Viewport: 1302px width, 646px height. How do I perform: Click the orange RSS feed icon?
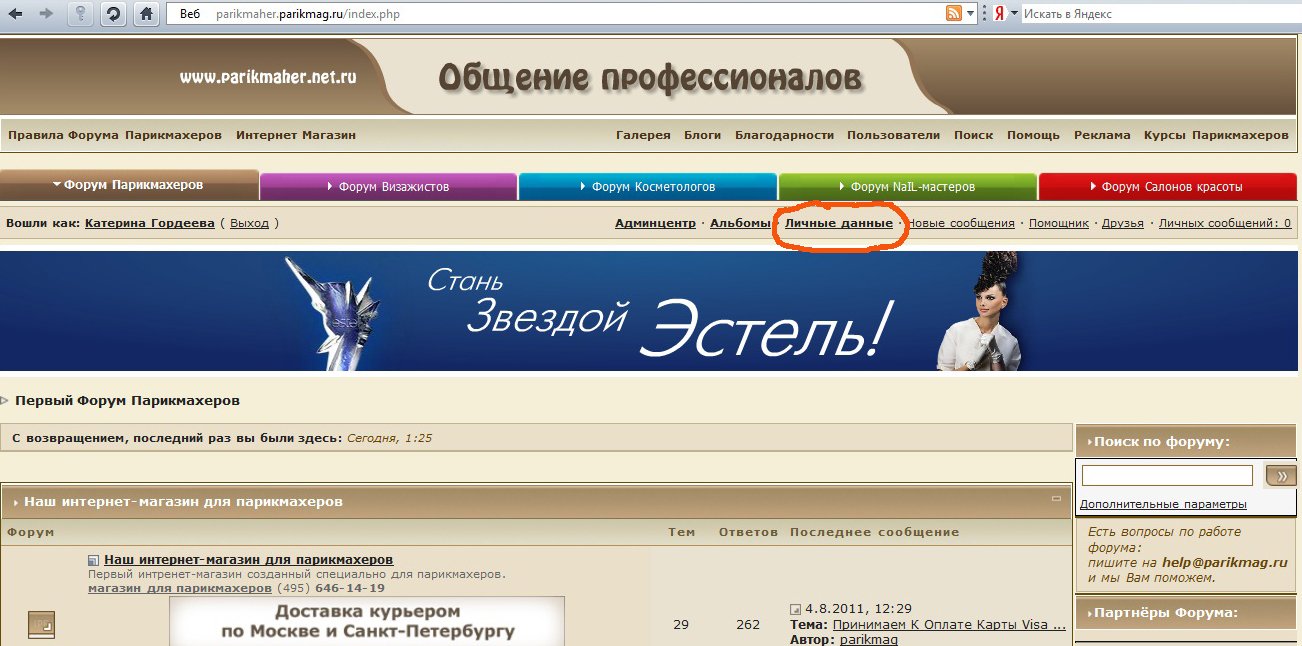click(954, 14)
